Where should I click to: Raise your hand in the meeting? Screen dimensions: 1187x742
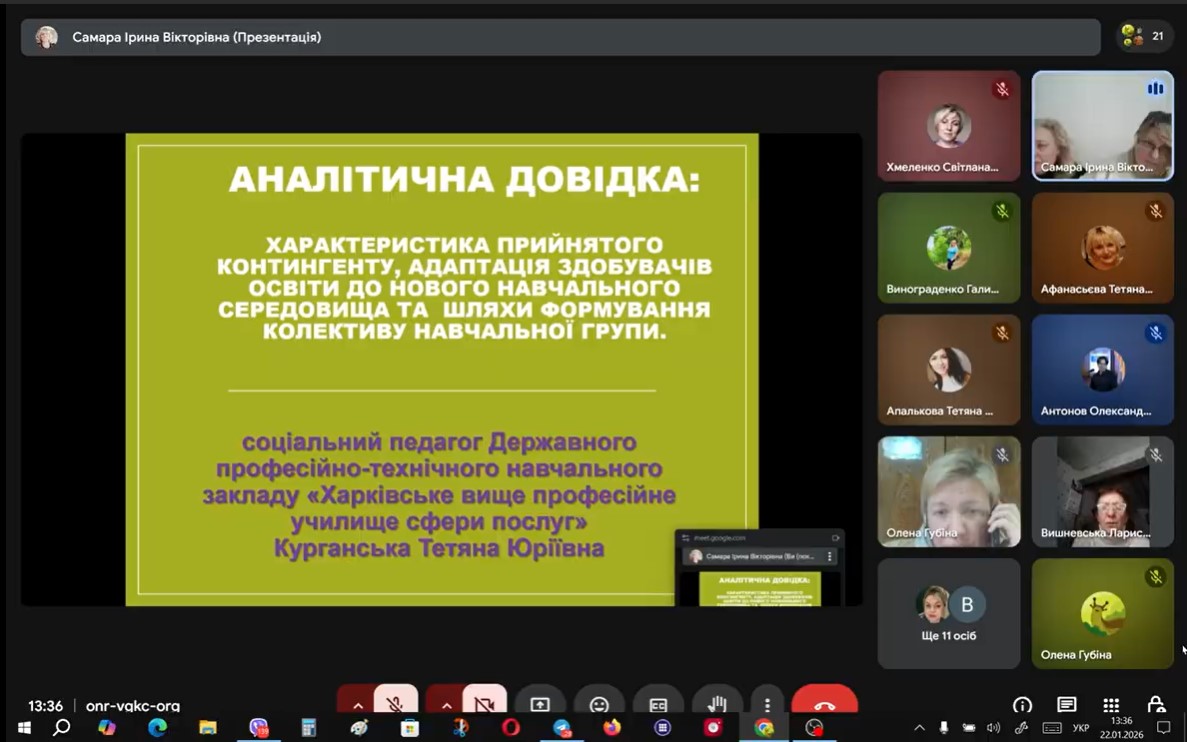pos(716,704)
